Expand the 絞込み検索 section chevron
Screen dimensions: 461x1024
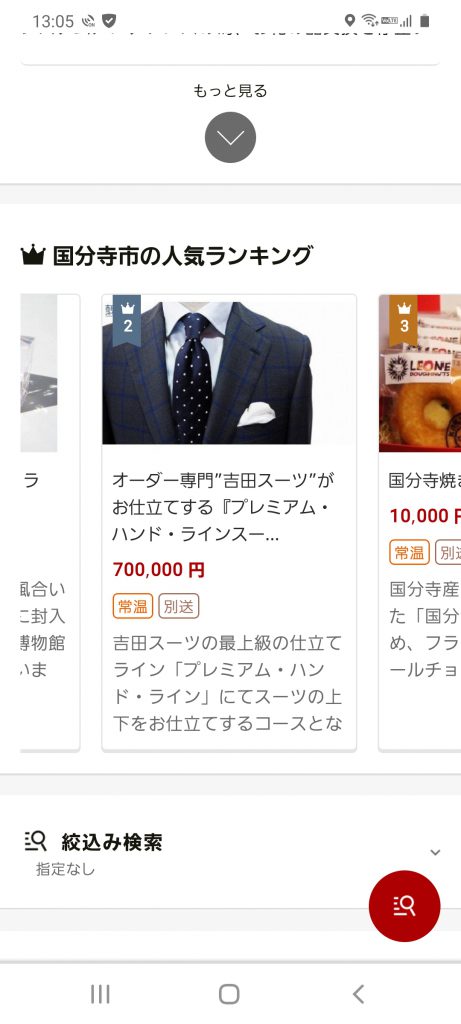pos(436,852)
